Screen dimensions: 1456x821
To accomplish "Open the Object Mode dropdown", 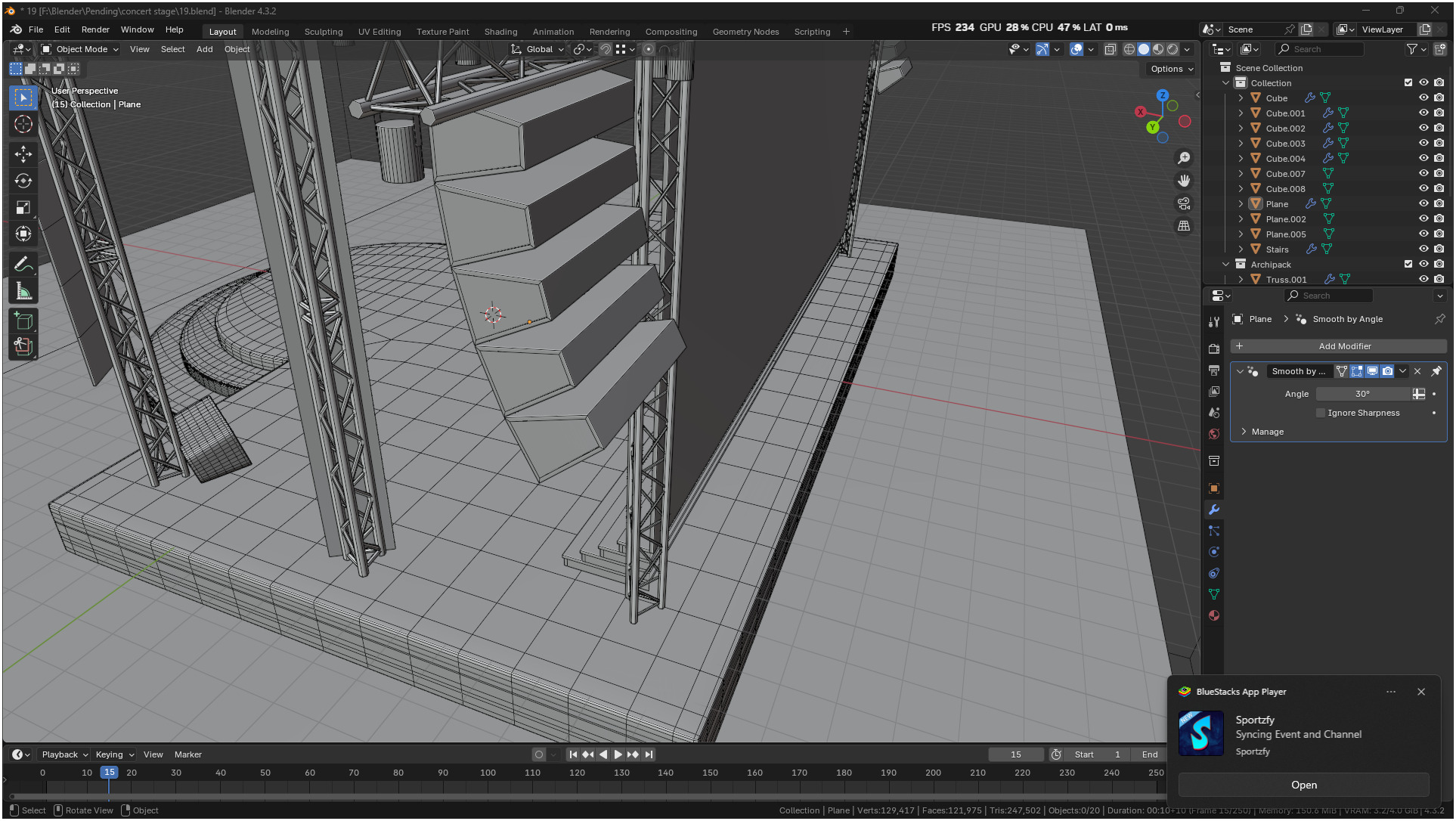I will [x=80, y=49].
